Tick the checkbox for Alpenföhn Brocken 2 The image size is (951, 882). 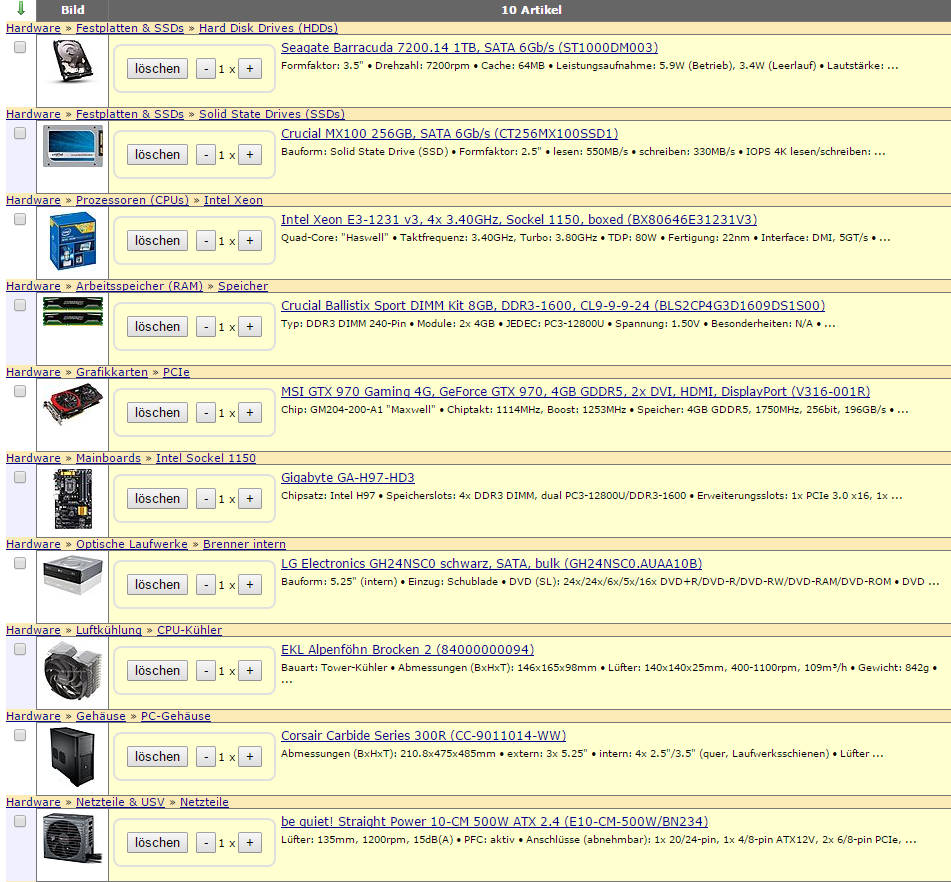coord(20,649)
